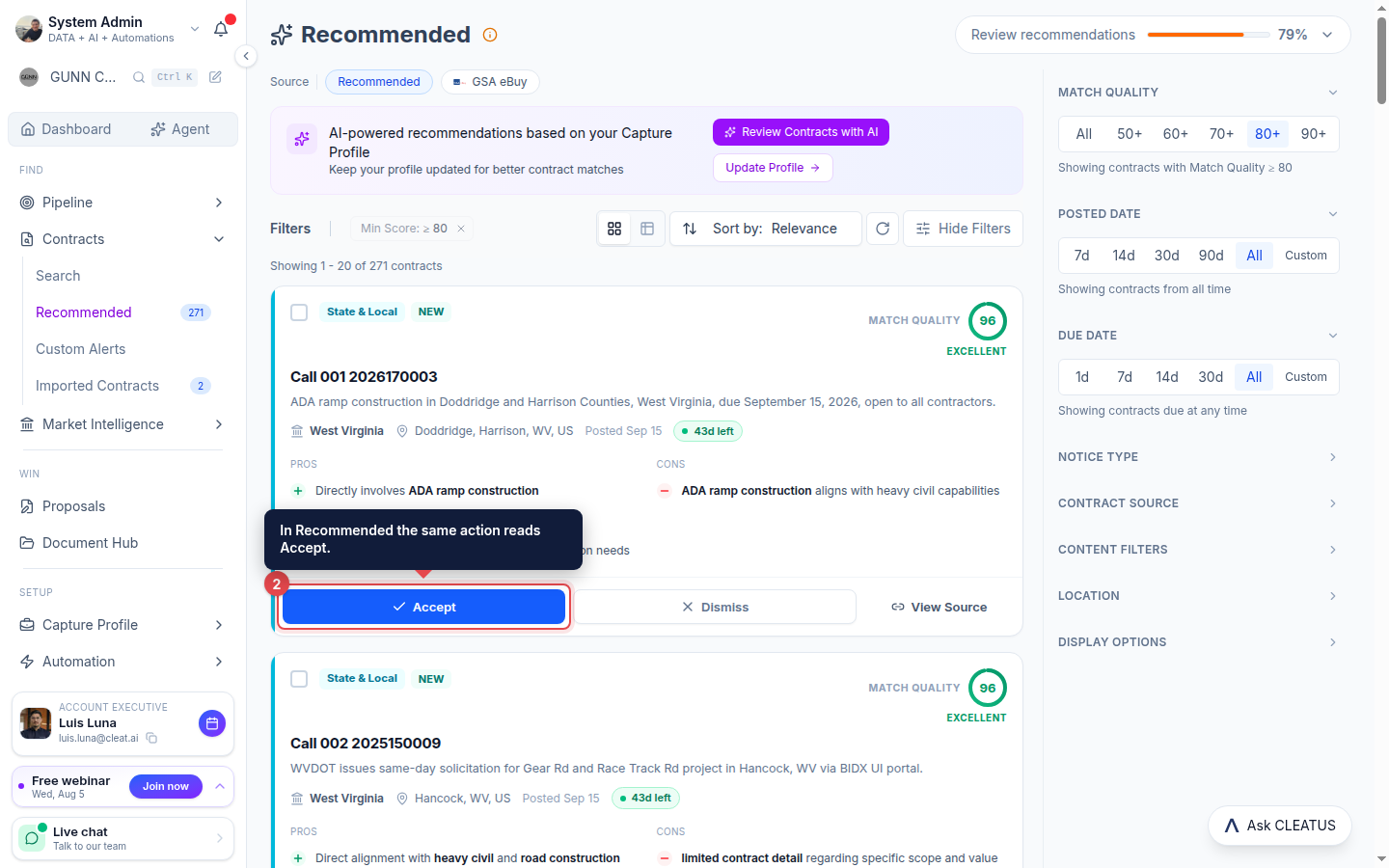The width and height of the screenshot is (1389, 868).
Task: Join now for the free webinar
Action: coord(166,786)
